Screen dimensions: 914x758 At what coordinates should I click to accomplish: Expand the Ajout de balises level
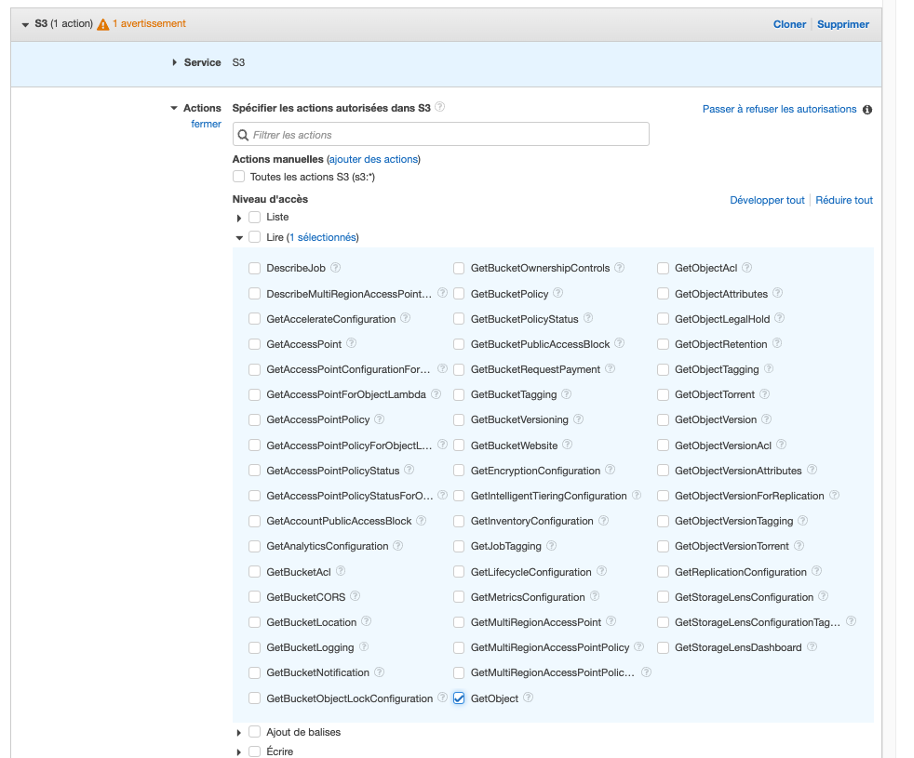(x=239, y=733)
